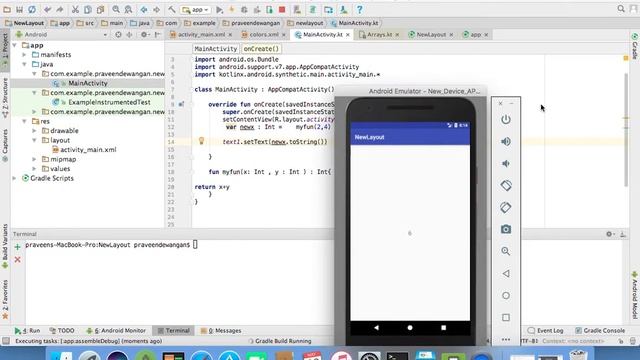Switch to the Arrays.kt editor tab

click(x=379, y=35)
